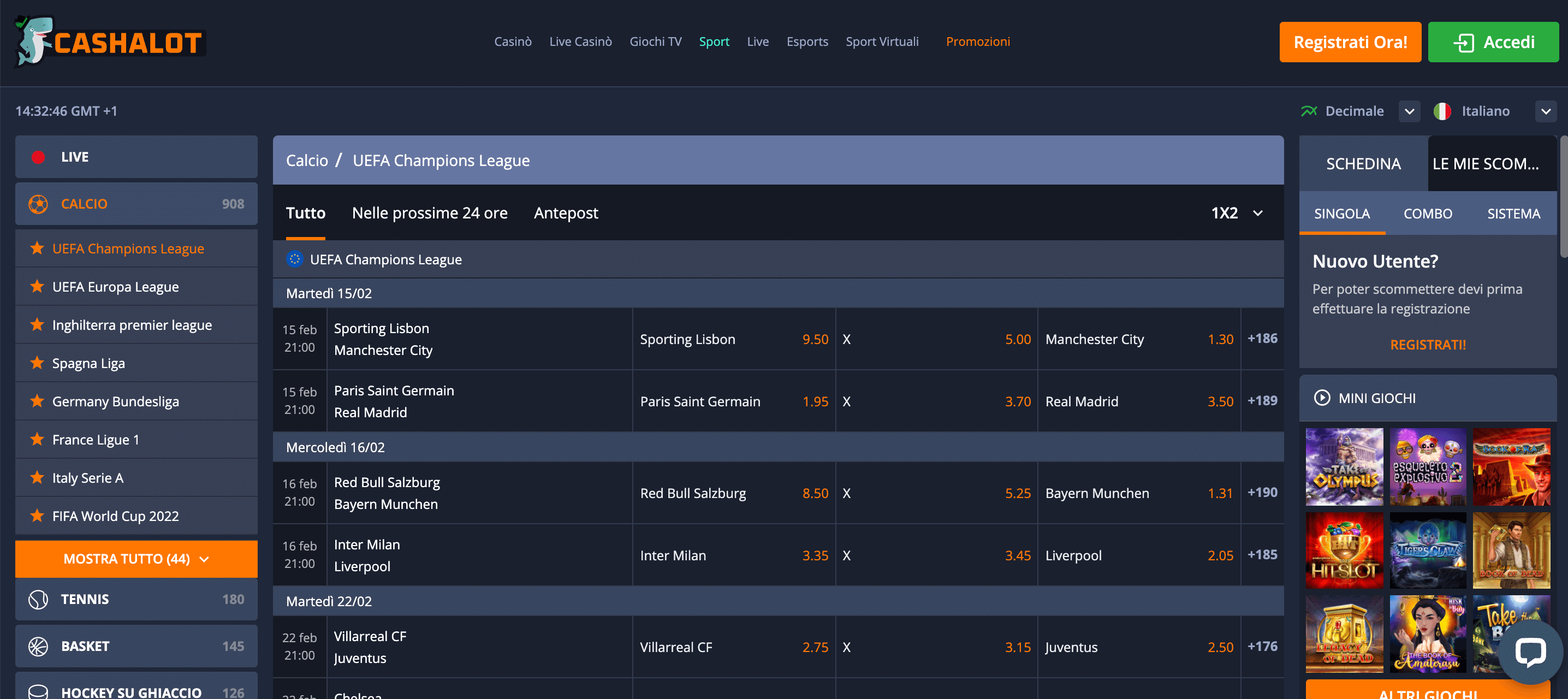The width and height of the screenshot is (1568, 699).
Task: Click the Tennis racket icon in sidebar
Action: [x=38, y=599]
